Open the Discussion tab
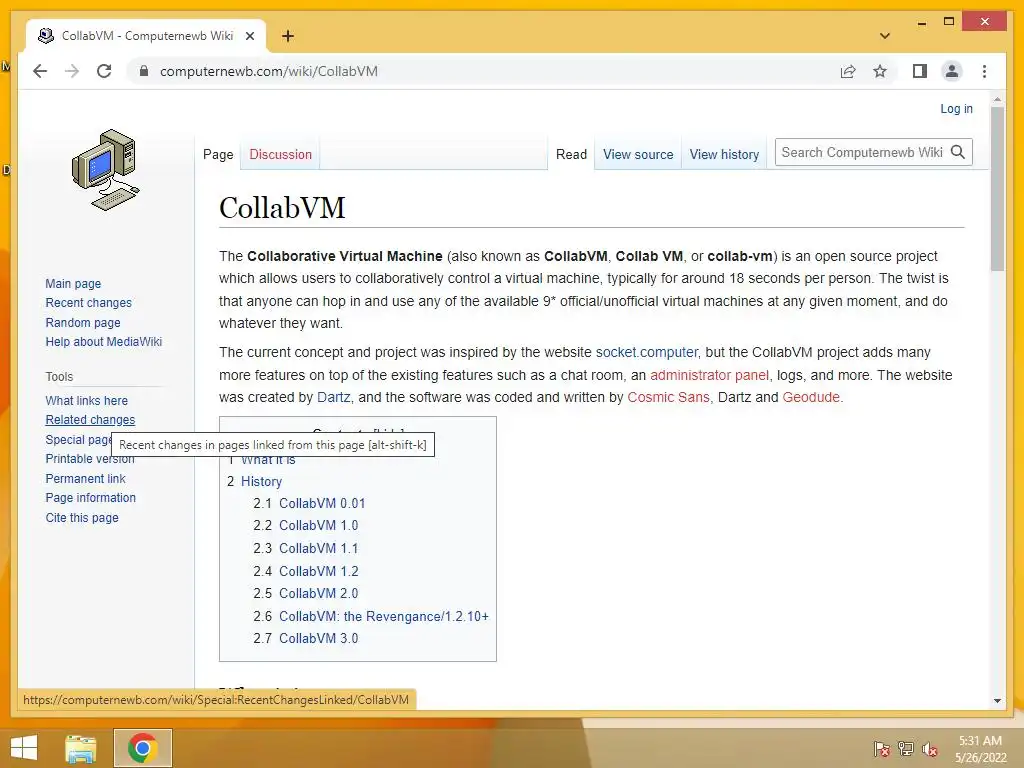Screen dimensions: 1024x768 click(x=280, y=154)
